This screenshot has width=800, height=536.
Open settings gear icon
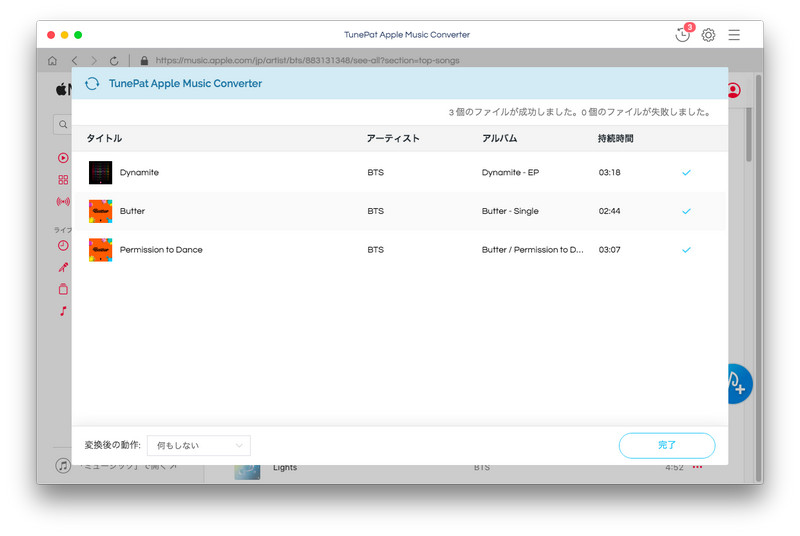tap(708, 35)
